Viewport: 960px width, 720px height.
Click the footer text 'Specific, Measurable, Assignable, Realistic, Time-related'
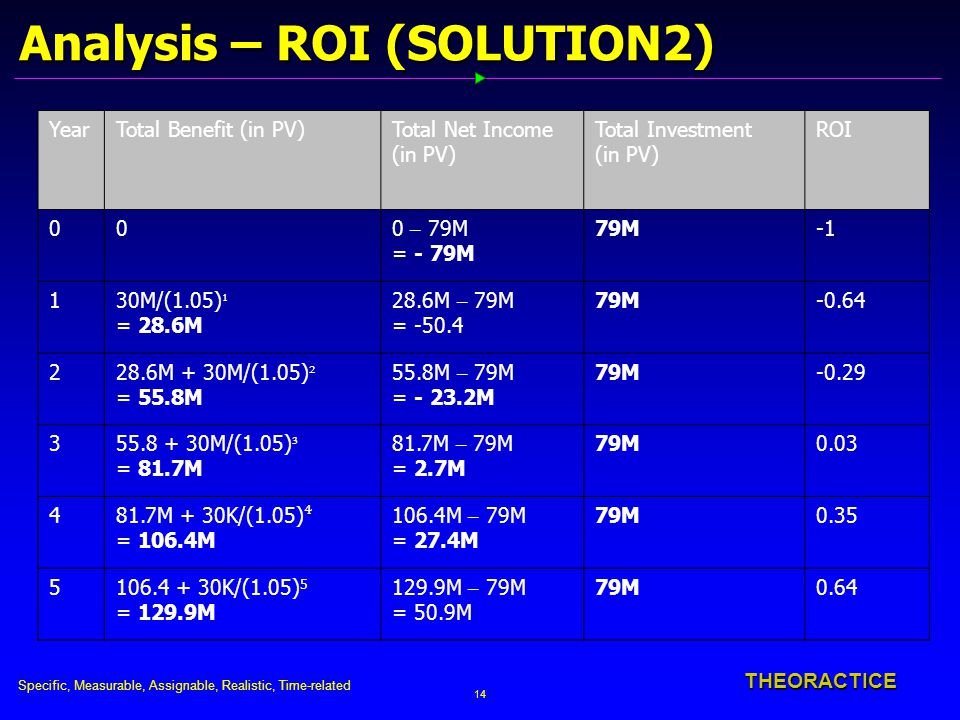click(x=184, y=686)
